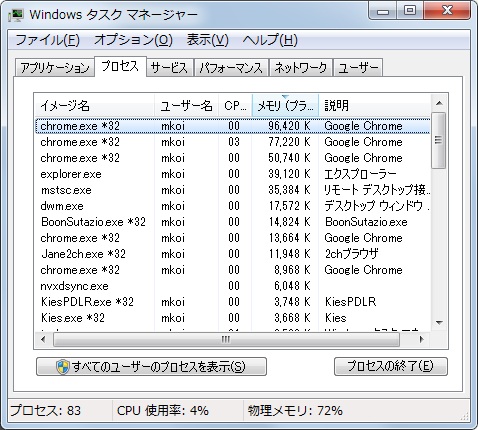Click the 物理メモリ: 72% status entry
The width and height of the screenshot is (478, 430).
[x=295, y=411]
